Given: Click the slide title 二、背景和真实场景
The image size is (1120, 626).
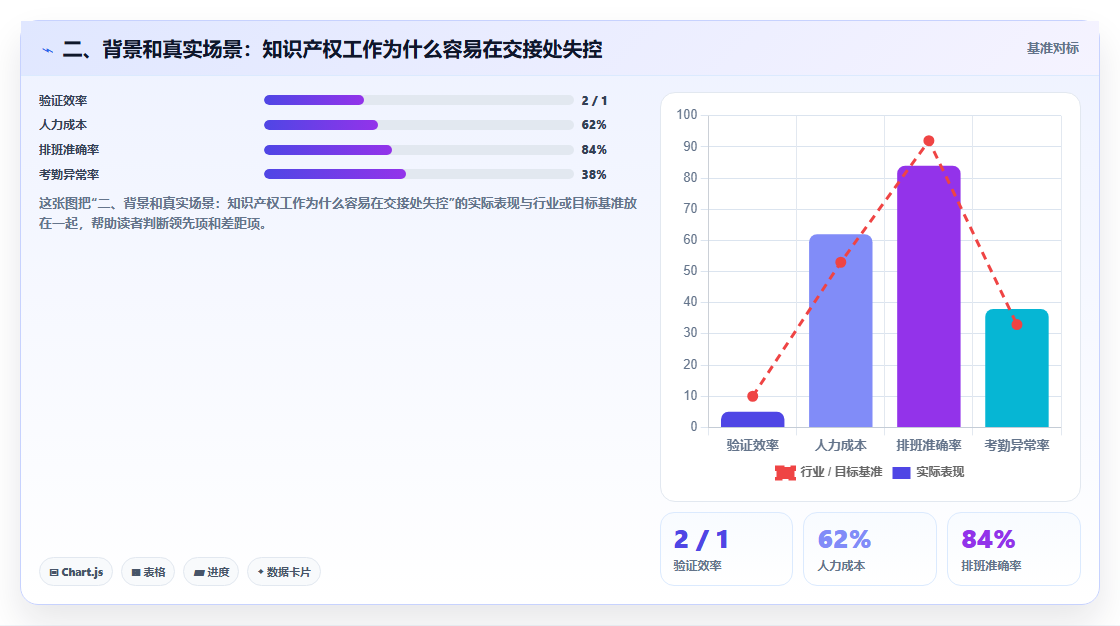Looking at the screenshot, I should point(332,49).
